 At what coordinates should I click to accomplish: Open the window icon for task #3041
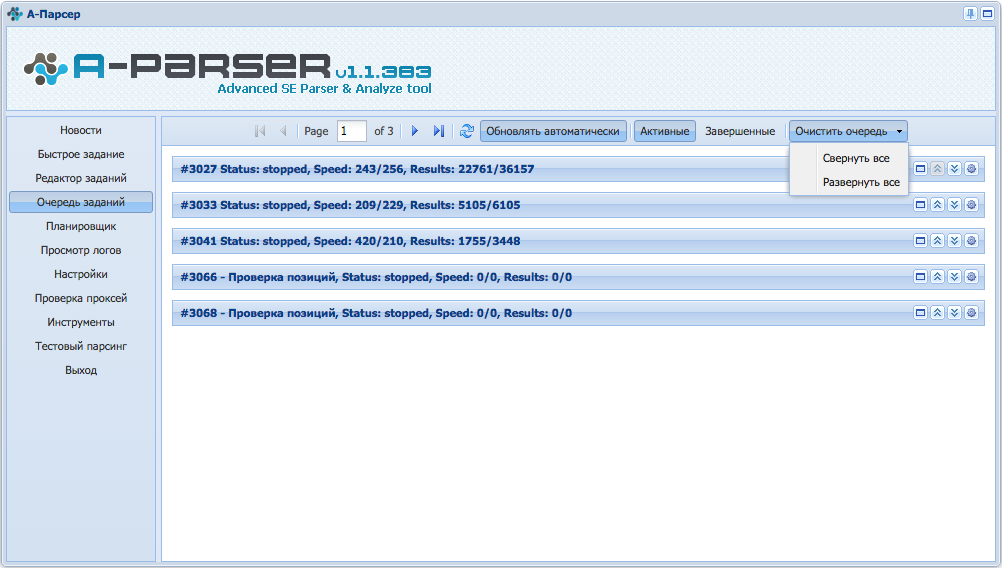(x=920, y=241)
